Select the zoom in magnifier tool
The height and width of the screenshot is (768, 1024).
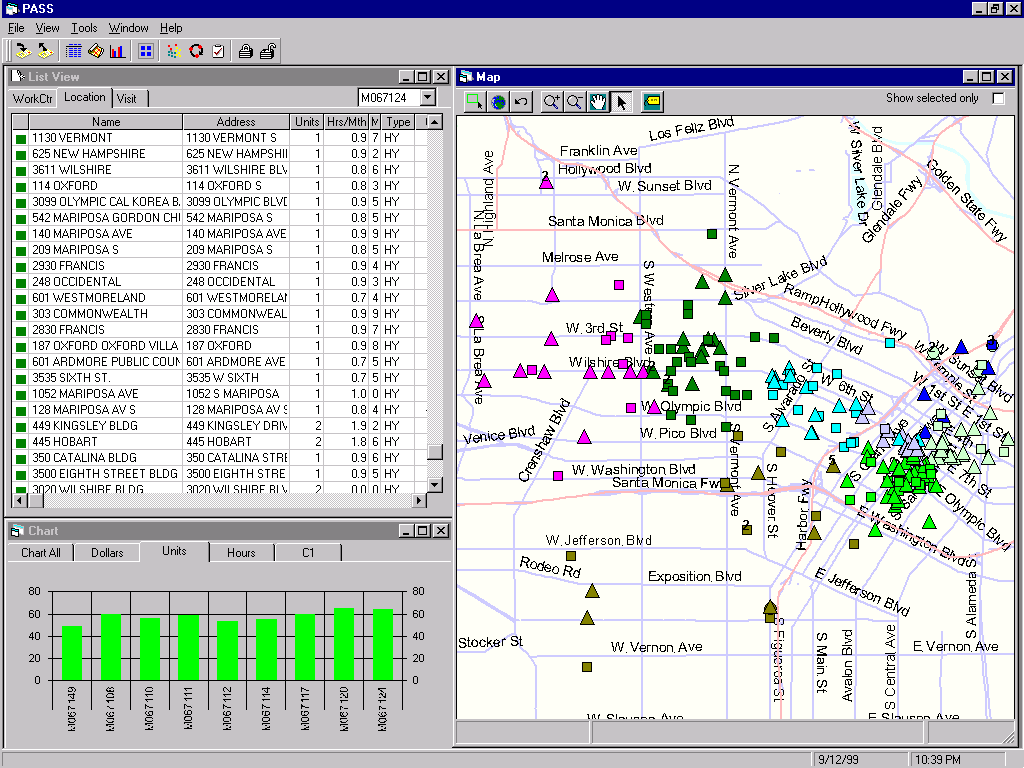(552, 102)
